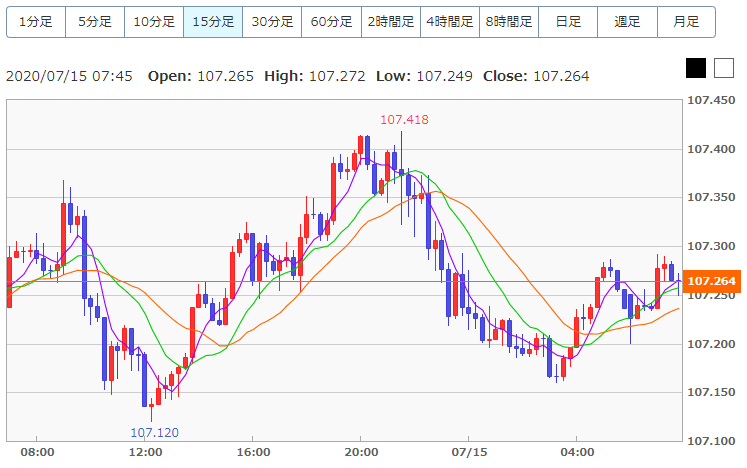Viewport: 747px width, 468px height.
Task: Click the 2020/07/15 07:45 date readout
Action: tap(69, 76)
